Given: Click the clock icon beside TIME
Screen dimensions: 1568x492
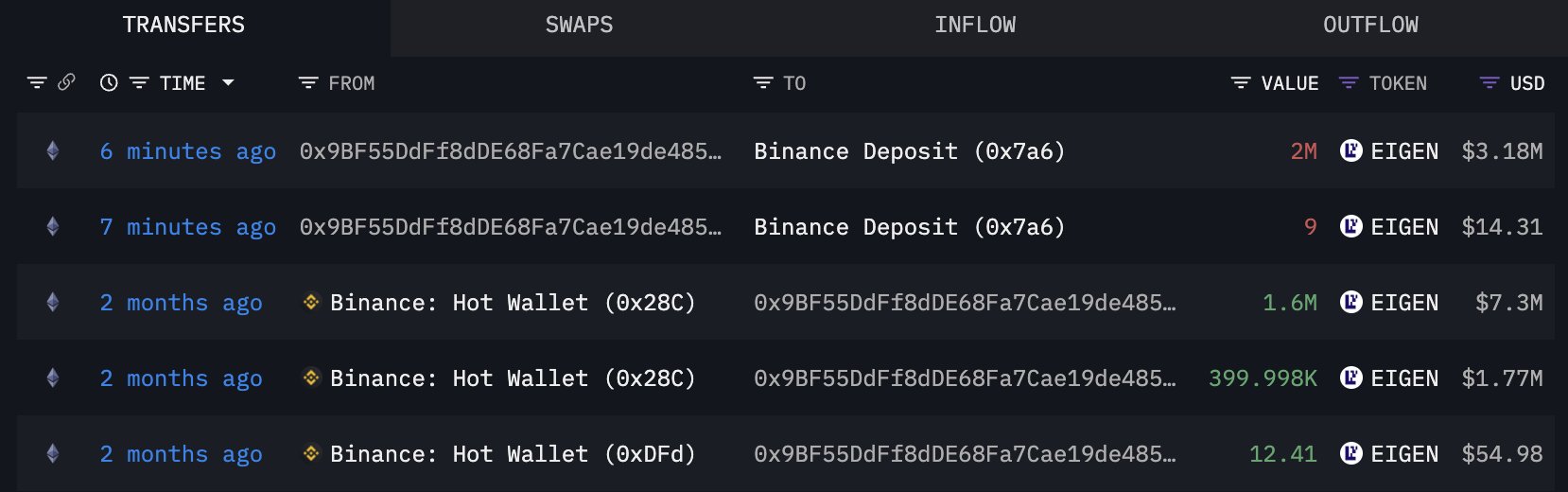Looking at the screenshot, I should [109, 83].
